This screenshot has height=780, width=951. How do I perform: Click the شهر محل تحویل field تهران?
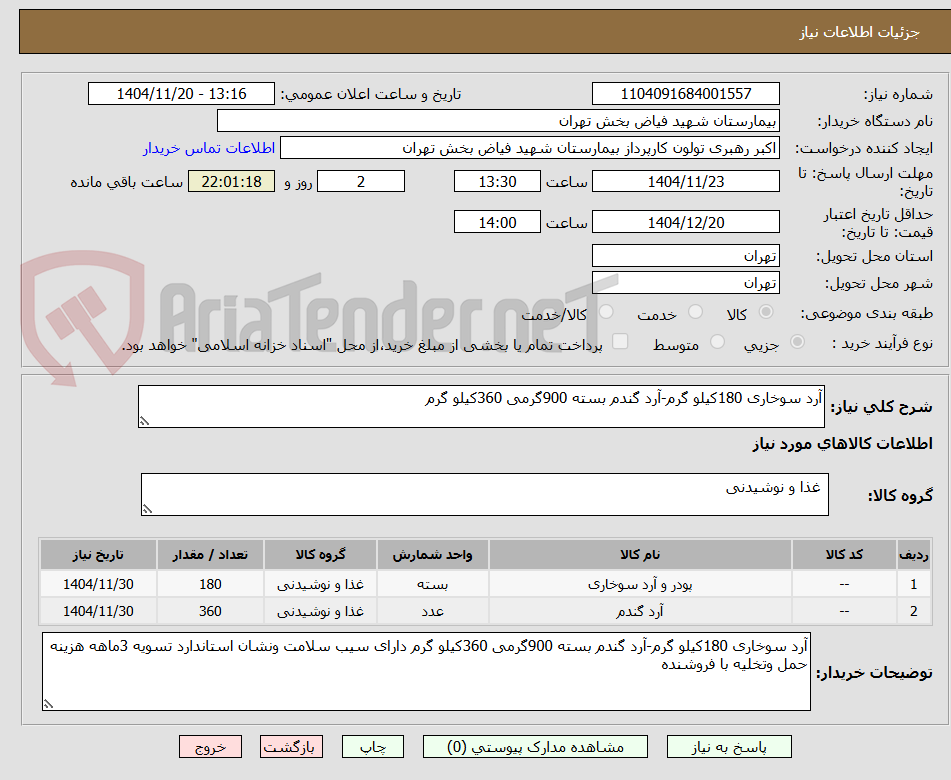click(685, 283)
